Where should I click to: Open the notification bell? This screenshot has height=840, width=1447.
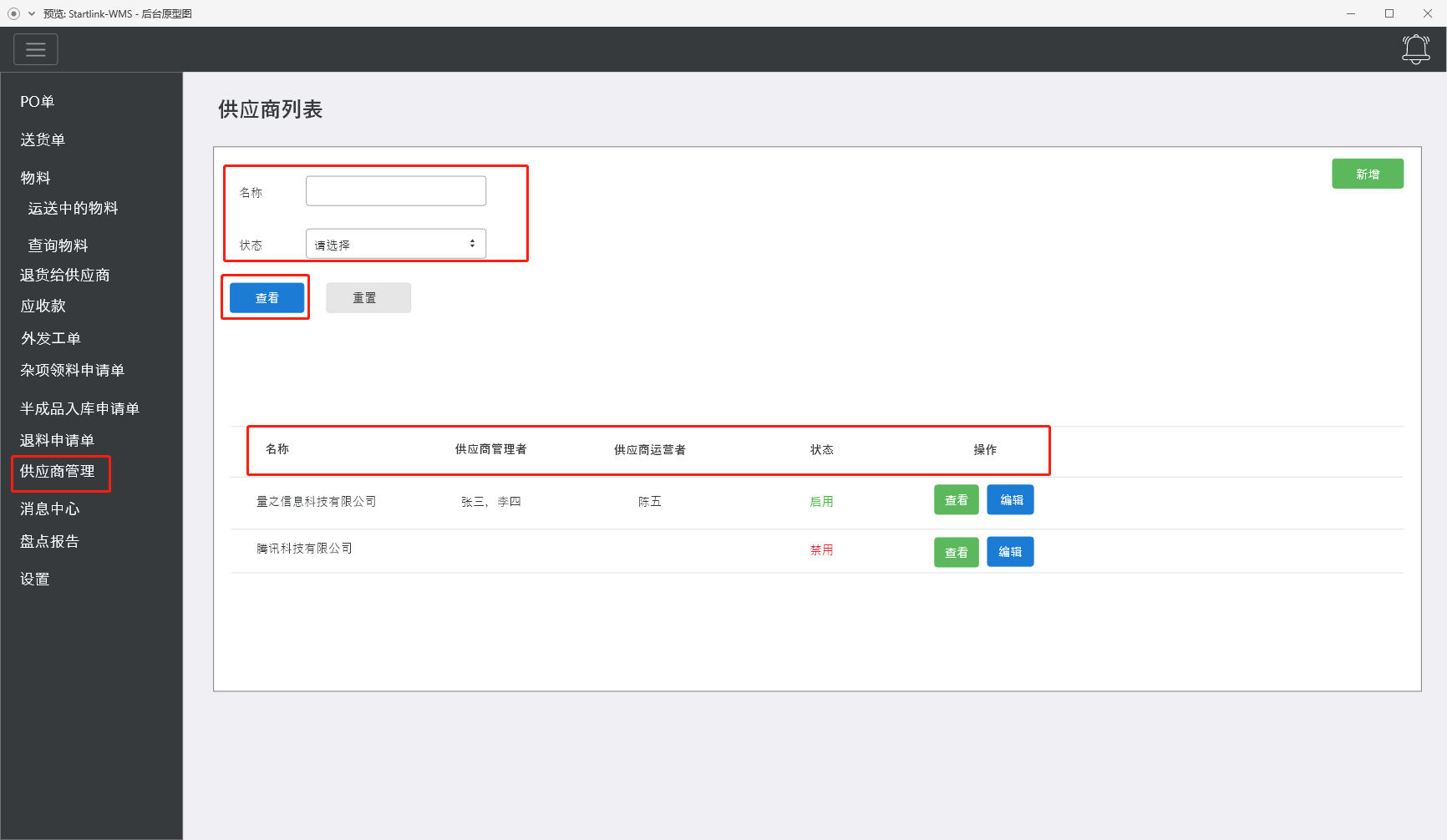(x=1415, y=49)
